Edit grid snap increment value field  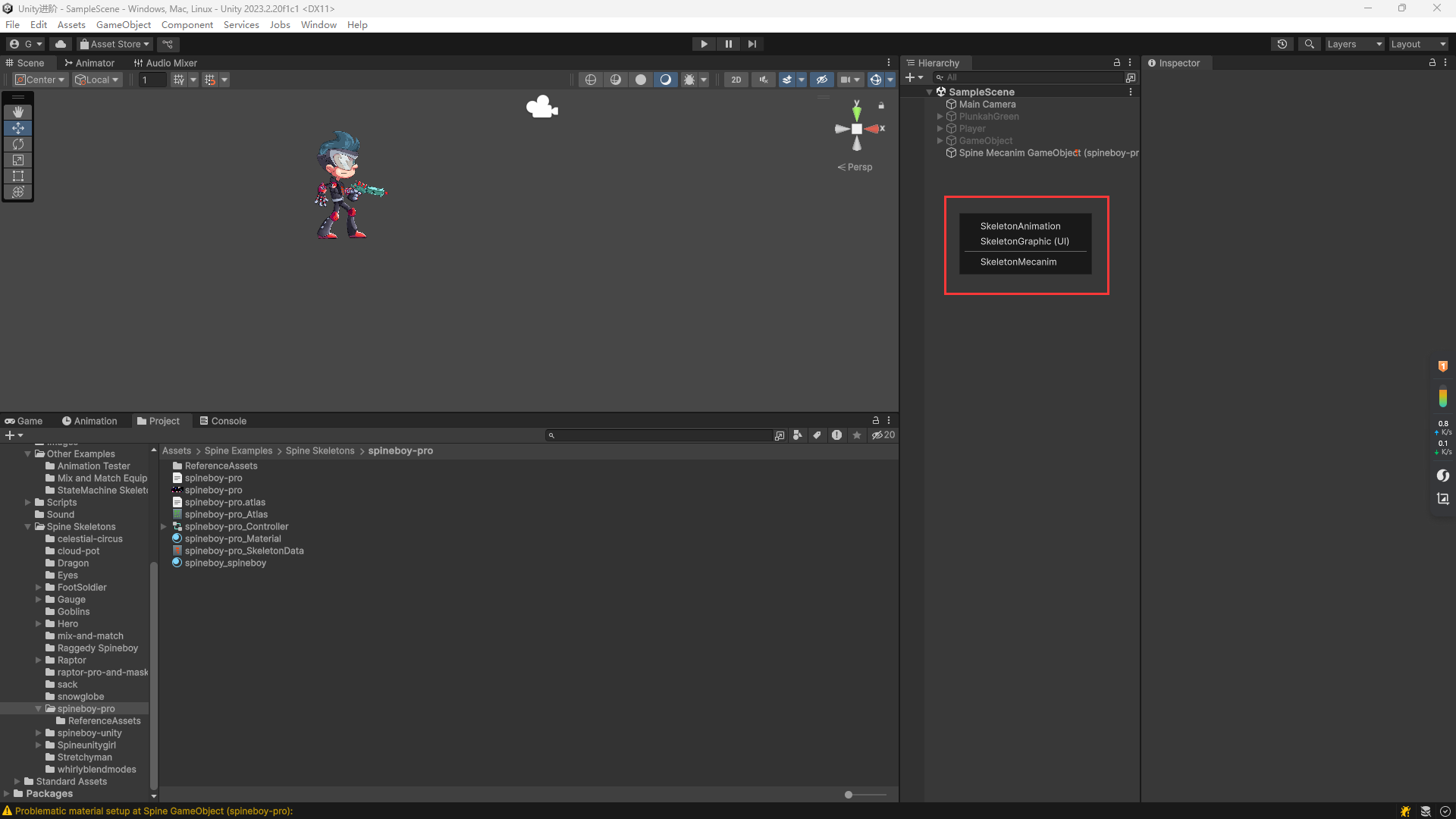click(x=152, y=80)
